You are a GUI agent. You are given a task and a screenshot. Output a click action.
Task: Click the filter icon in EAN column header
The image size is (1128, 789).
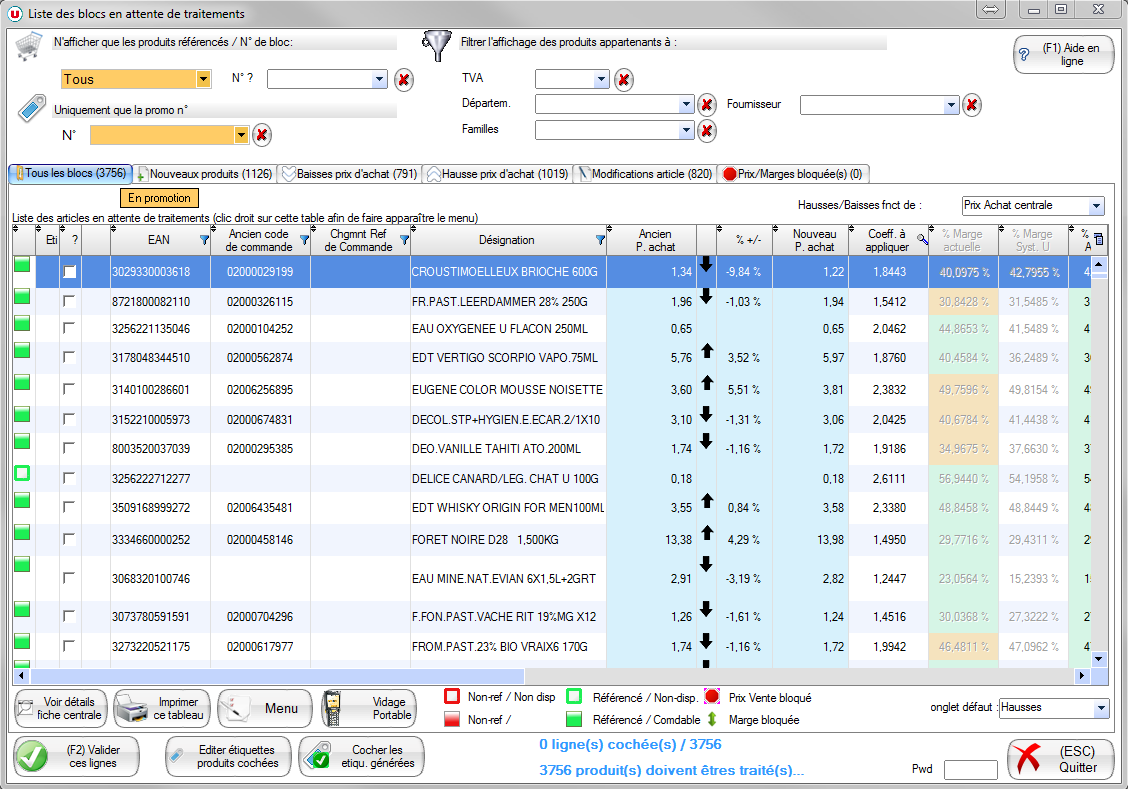click(x=204, y=240)
